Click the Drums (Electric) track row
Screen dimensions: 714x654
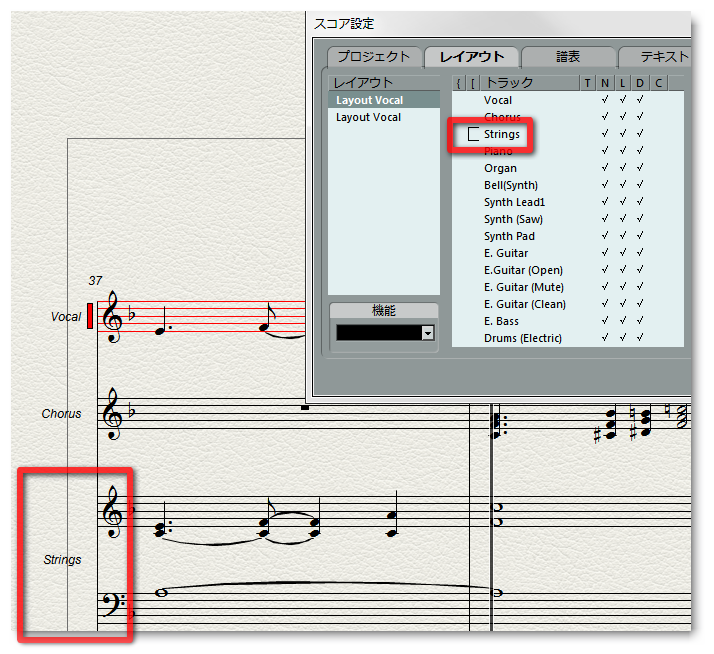(x=568, y=338)
